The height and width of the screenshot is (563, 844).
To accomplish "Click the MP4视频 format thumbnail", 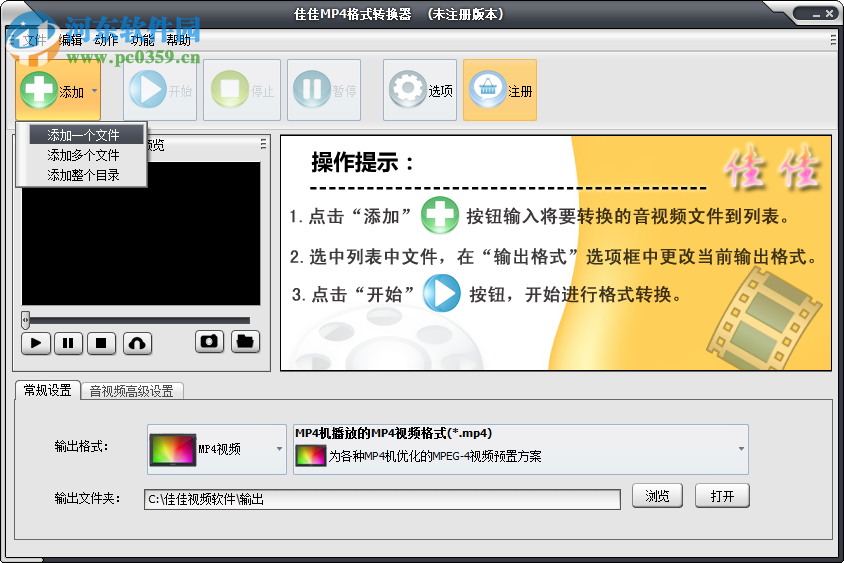I will pos(173,450).
